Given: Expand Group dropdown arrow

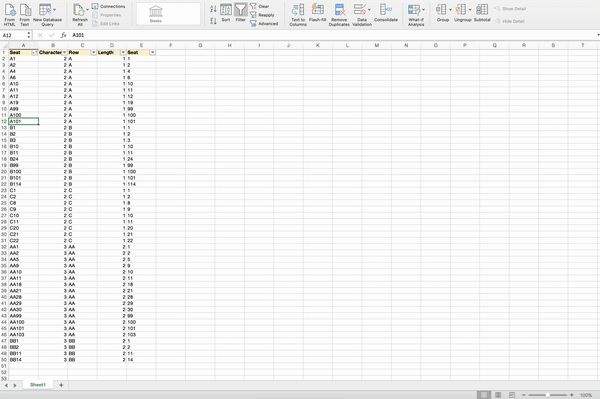Looking at the screenshot, I should point(450,10).
